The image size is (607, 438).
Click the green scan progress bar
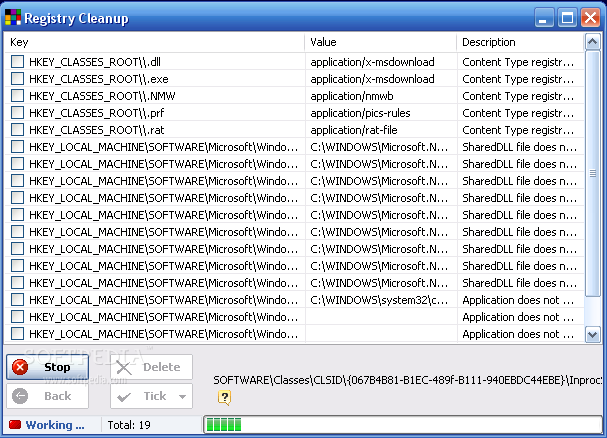click(403, 424)
